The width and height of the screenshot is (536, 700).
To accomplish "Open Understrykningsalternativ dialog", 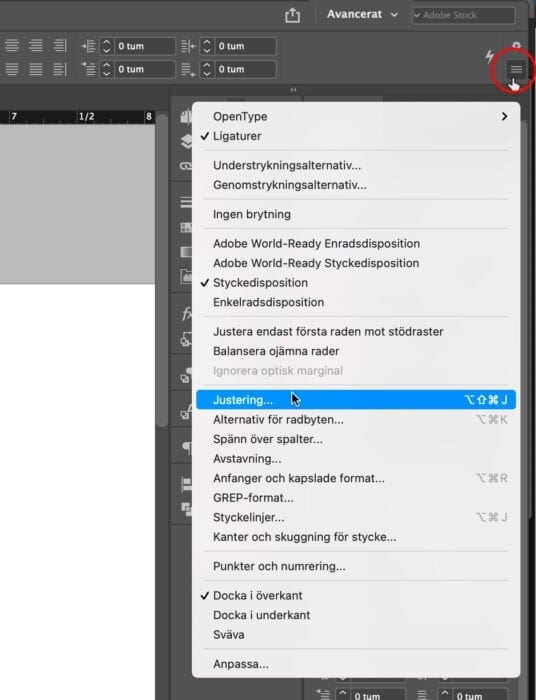I will tap(356, 166).
